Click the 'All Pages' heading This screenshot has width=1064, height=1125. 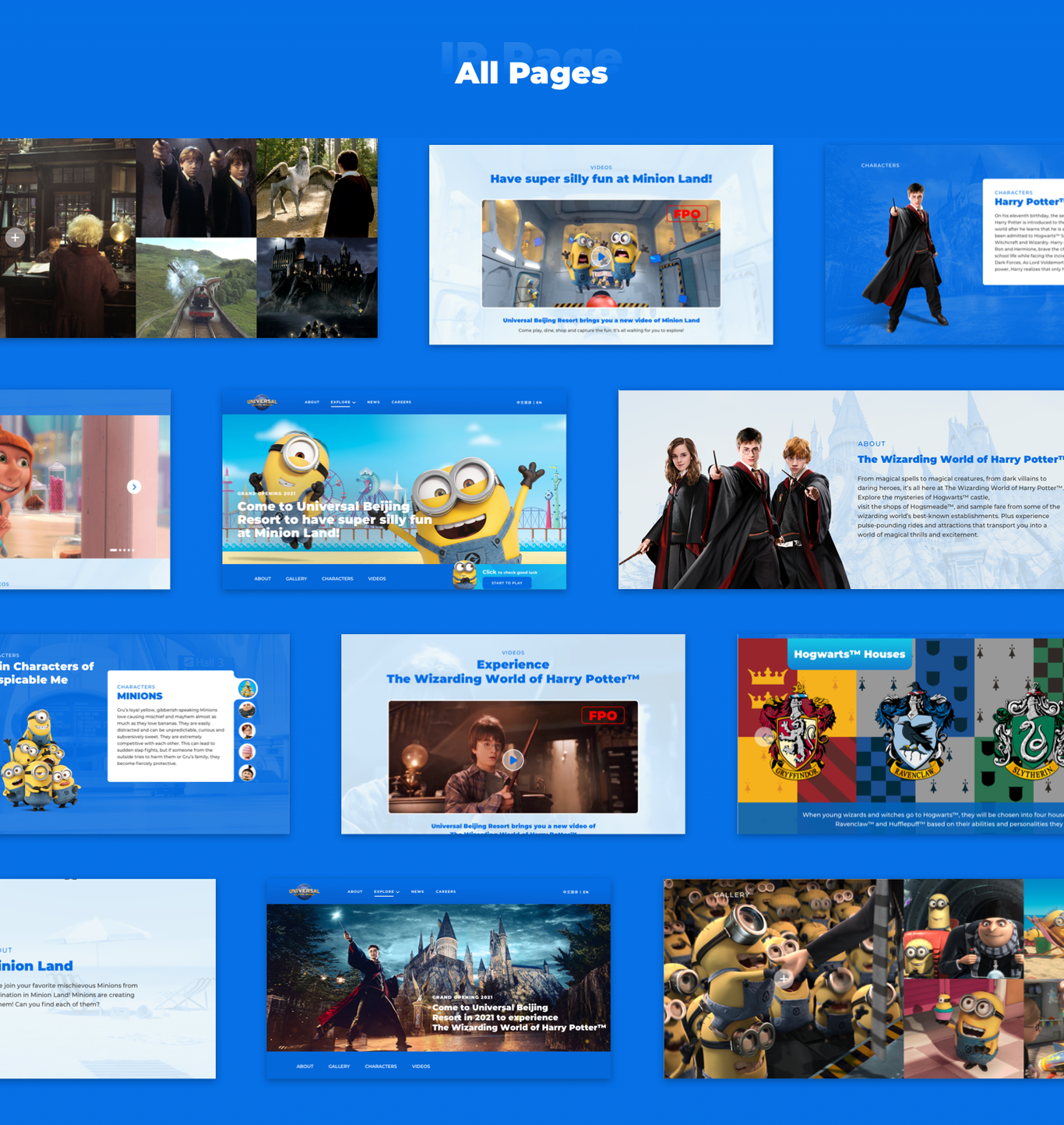pos(531,73)
